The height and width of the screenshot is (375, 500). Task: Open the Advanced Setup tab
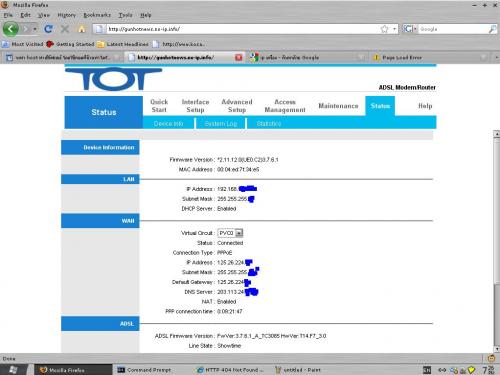click(237, 106)
